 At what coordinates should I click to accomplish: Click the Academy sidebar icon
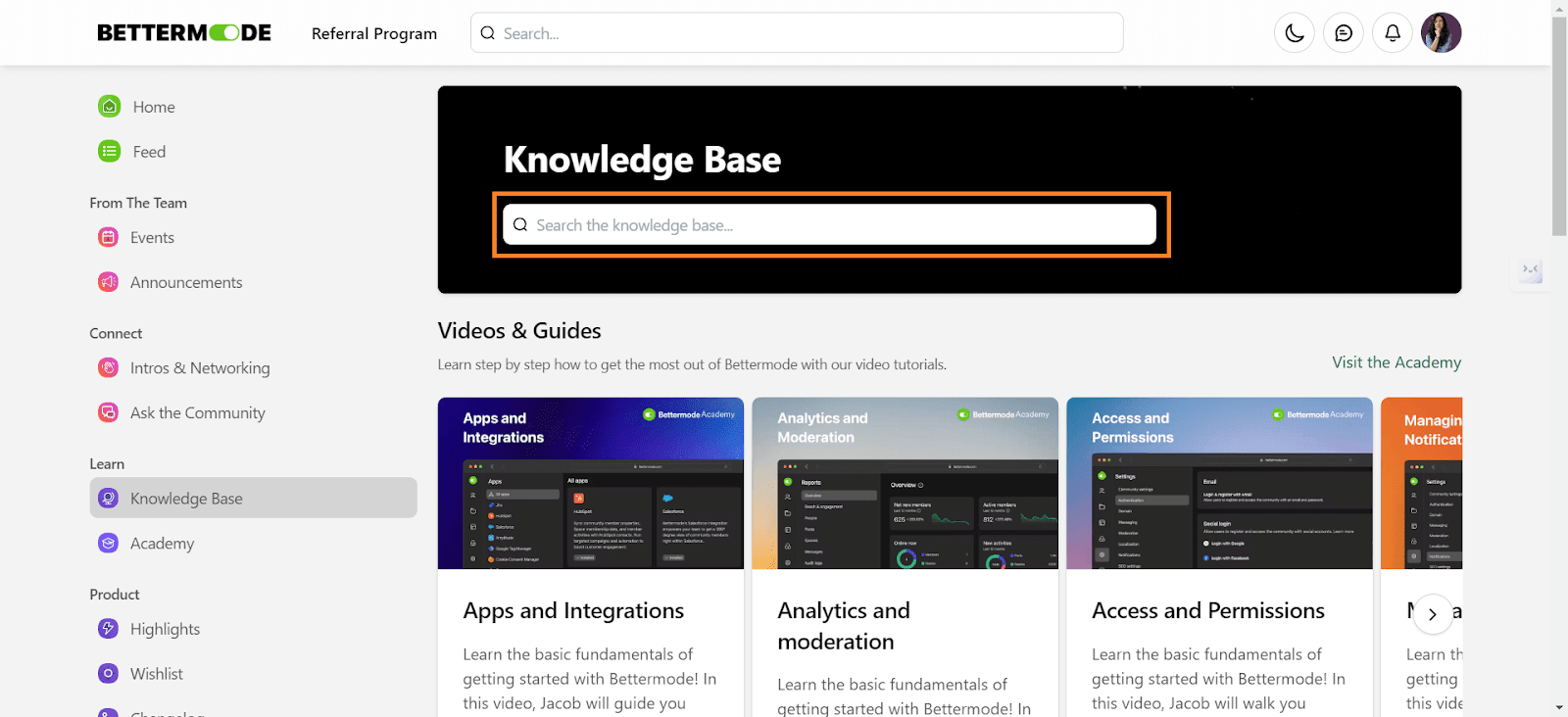(x=109, y=543)
